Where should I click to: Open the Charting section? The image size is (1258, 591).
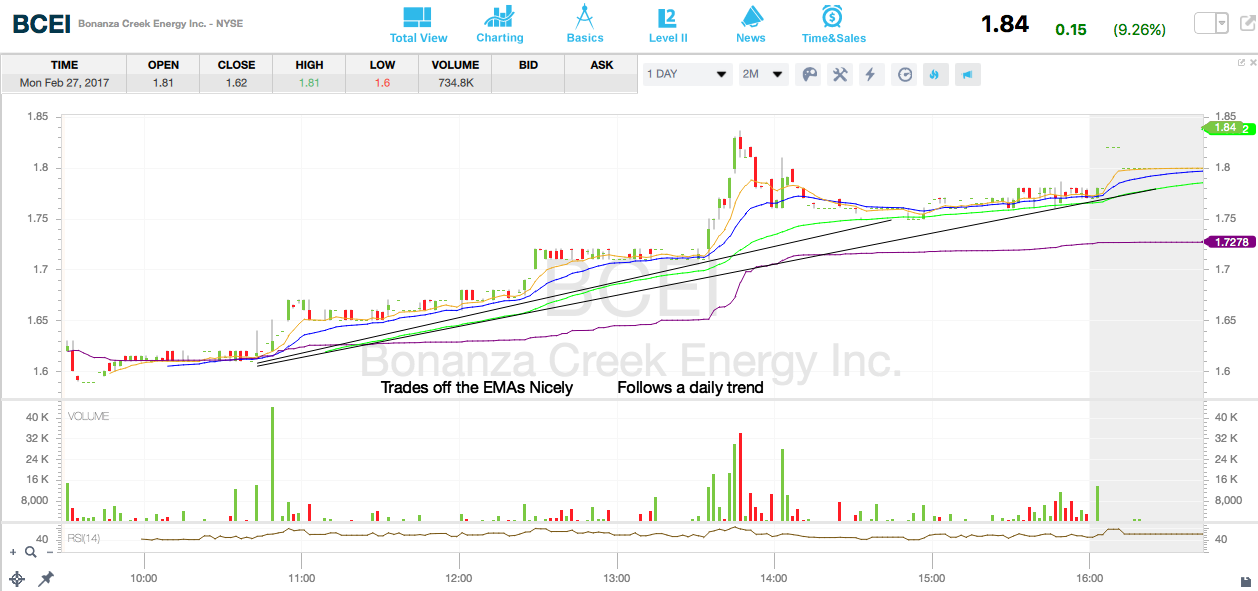point(499,25)
